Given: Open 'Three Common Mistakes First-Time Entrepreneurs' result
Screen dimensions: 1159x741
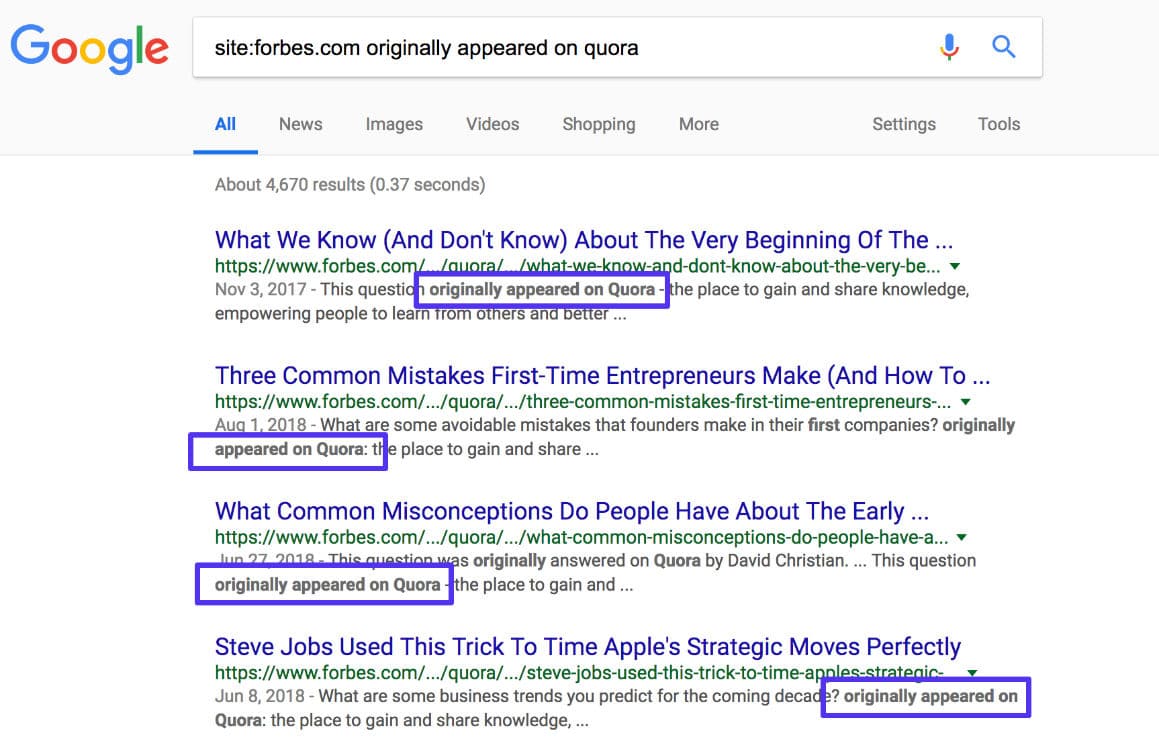Looking at the screenshot, I should click(602, 376).
